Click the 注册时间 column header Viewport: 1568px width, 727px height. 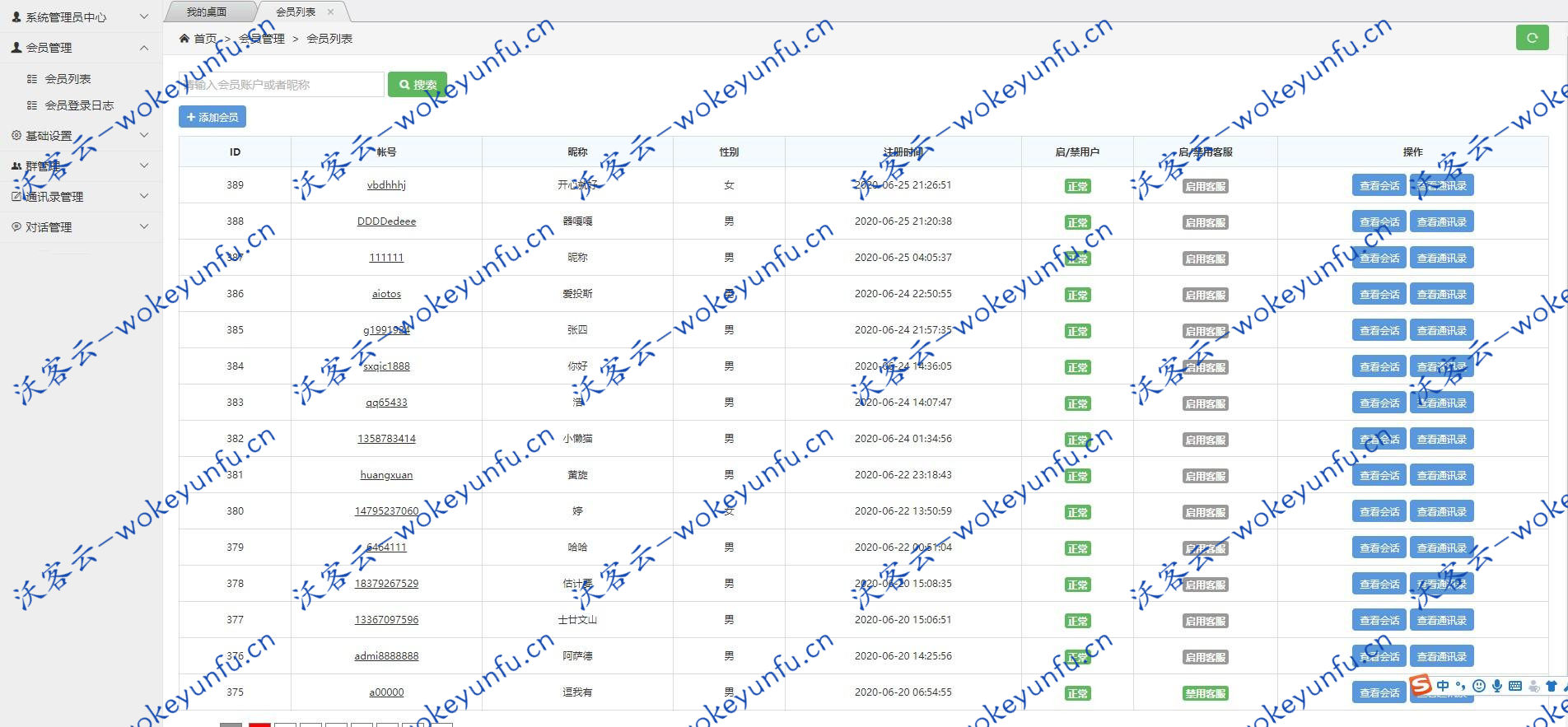point(903,152)
